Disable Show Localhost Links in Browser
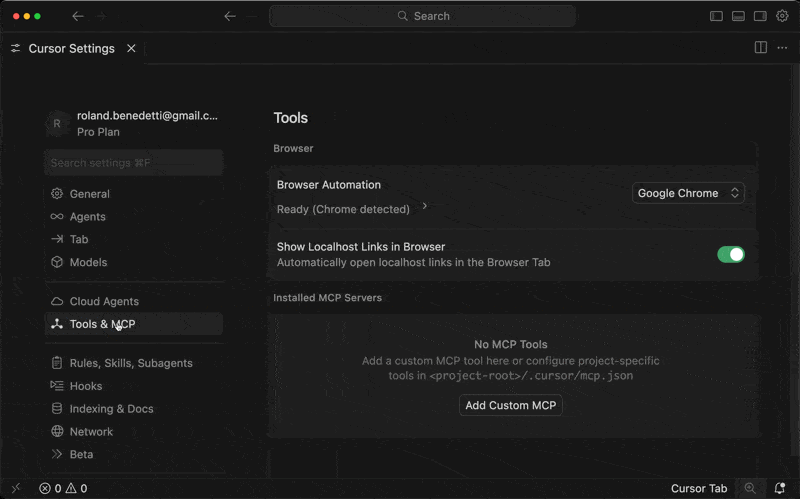800x499 pixels. 730,254
